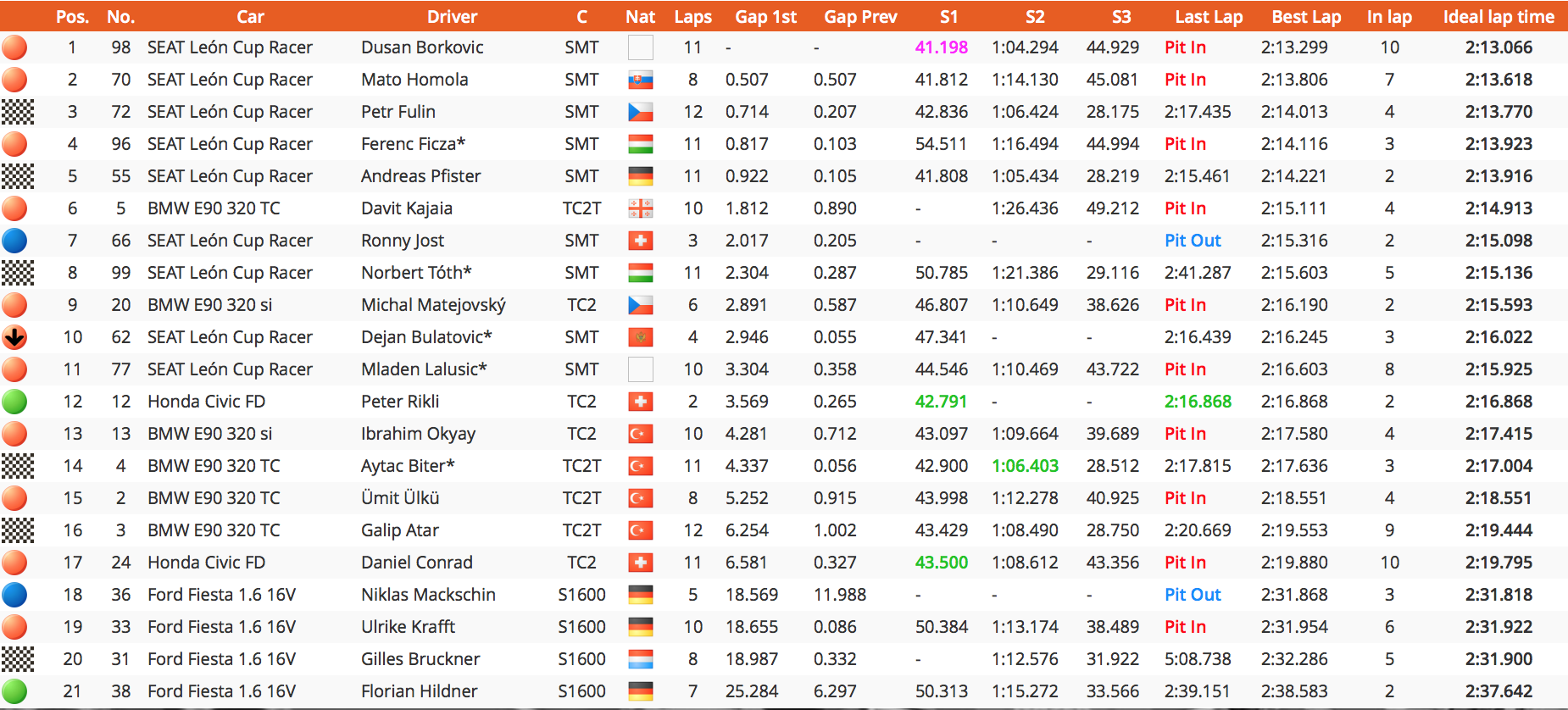The height and width of the screenshot is (710, 1568).
Task: Click the down-arrow status icon for Dejan Bulatovic
Action: 14,337
